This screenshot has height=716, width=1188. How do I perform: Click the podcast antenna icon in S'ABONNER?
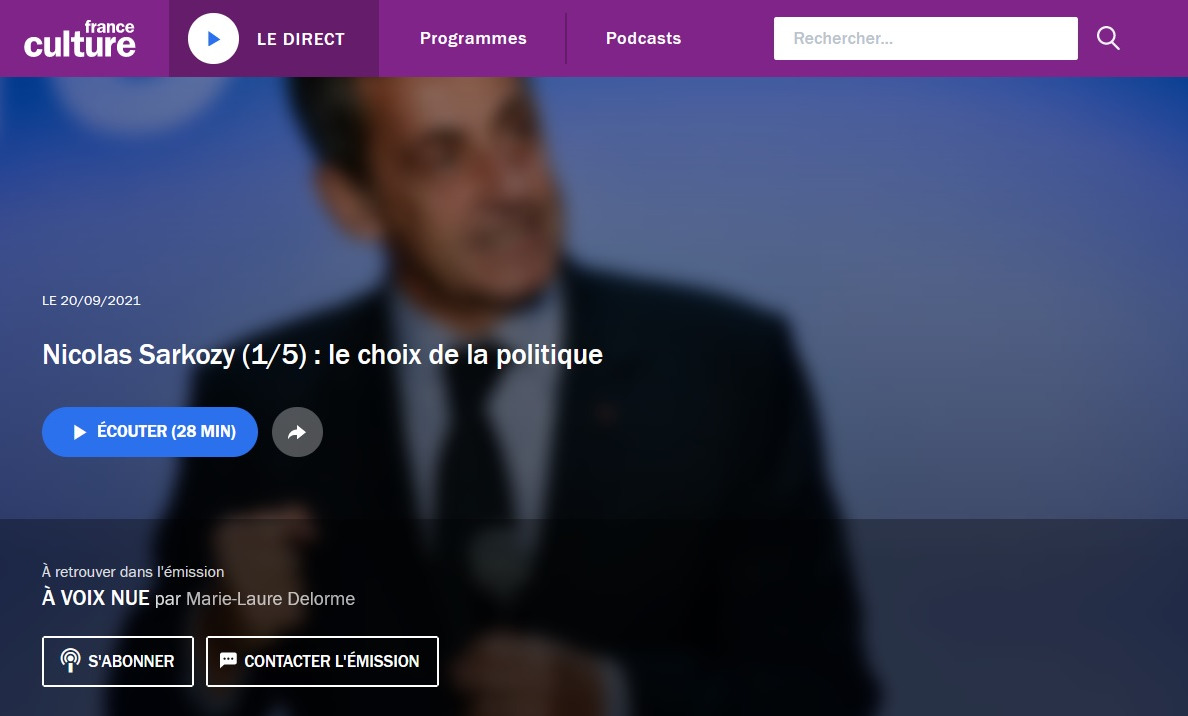coord(70,661)
